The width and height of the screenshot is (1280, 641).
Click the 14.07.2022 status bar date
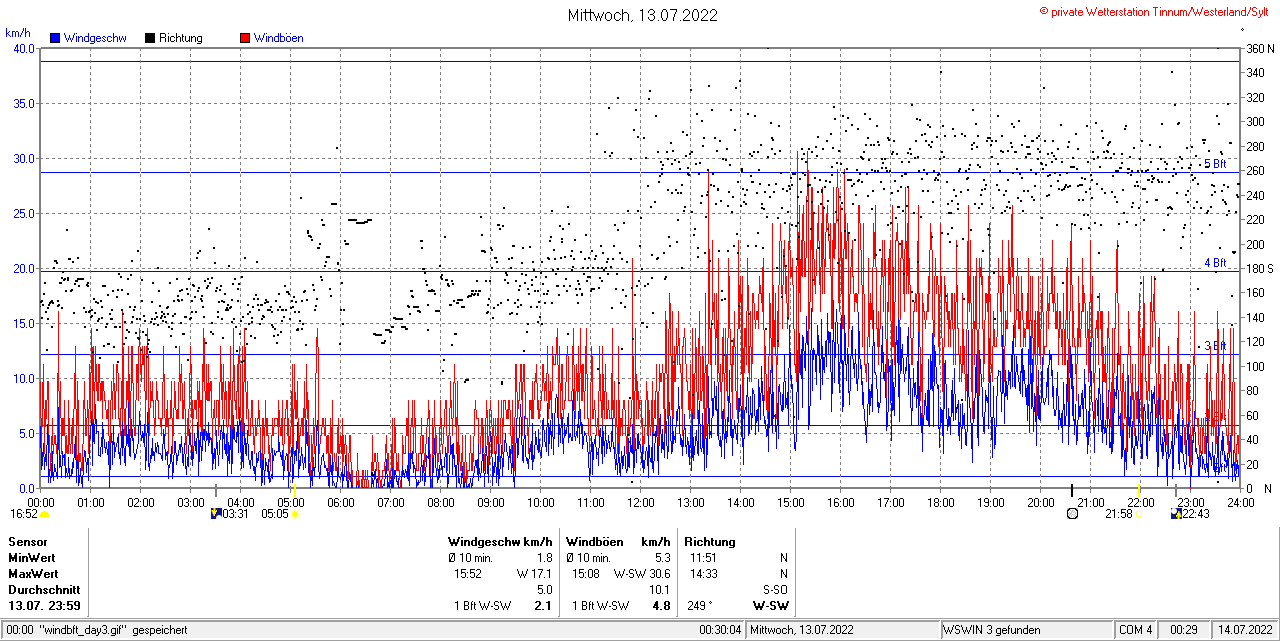1244,630
